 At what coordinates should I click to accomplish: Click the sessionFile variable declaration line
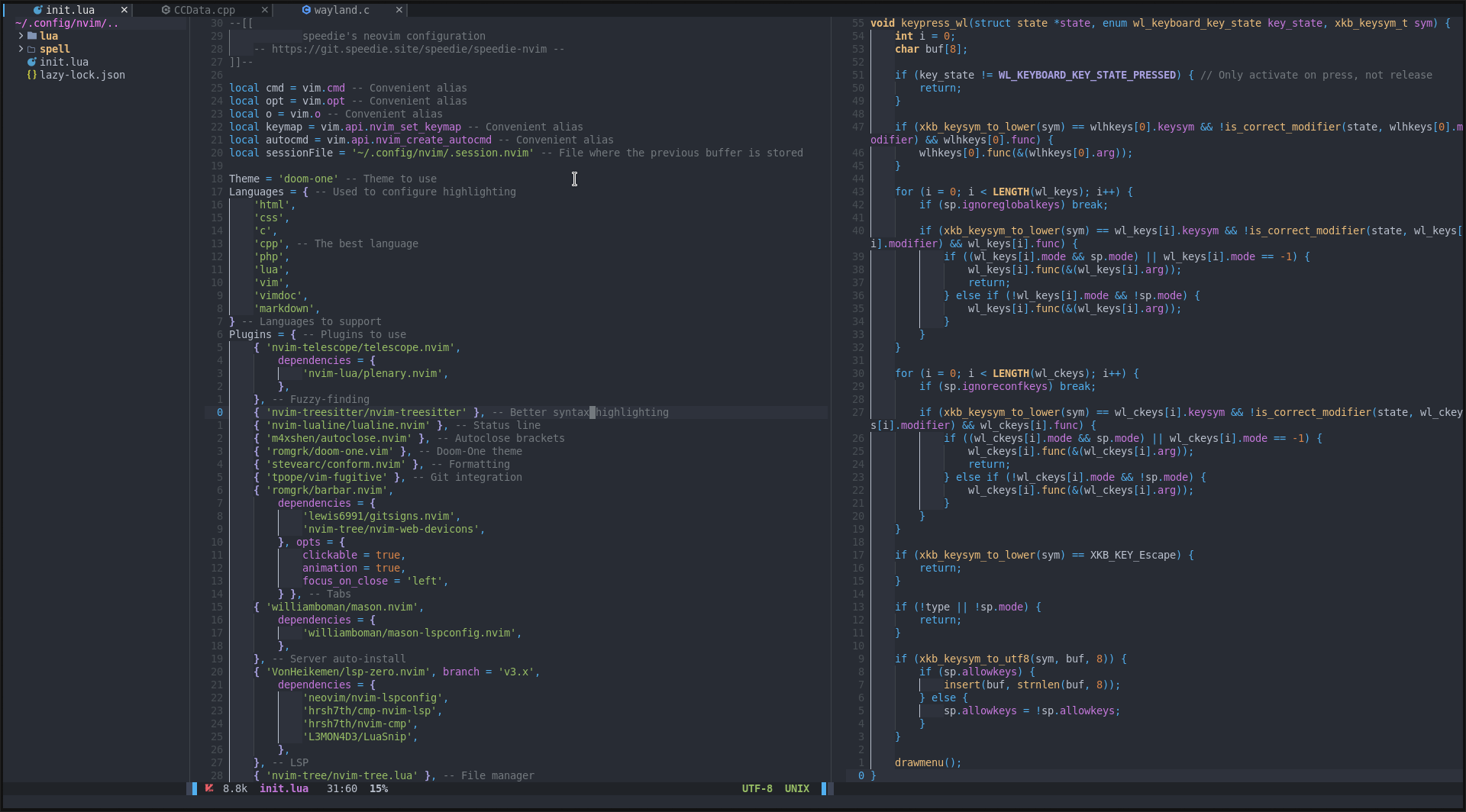(x=516, y=153)
